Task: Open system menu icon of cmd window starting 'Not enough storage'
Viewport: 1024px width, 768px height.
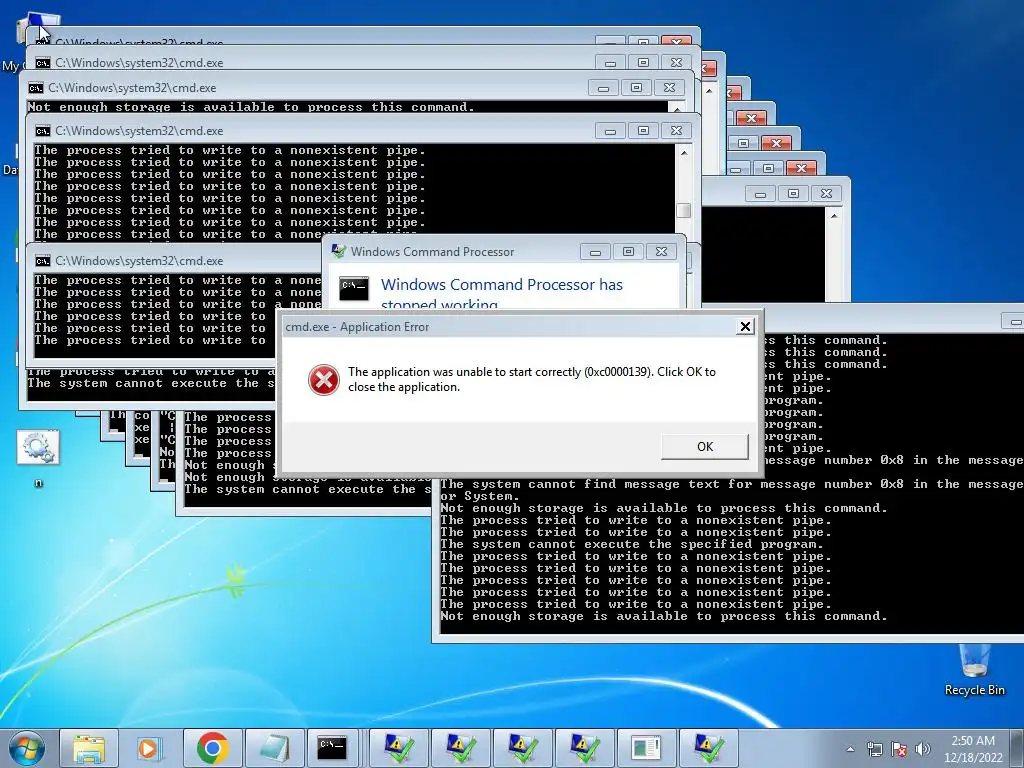Action: coord(36,88)
